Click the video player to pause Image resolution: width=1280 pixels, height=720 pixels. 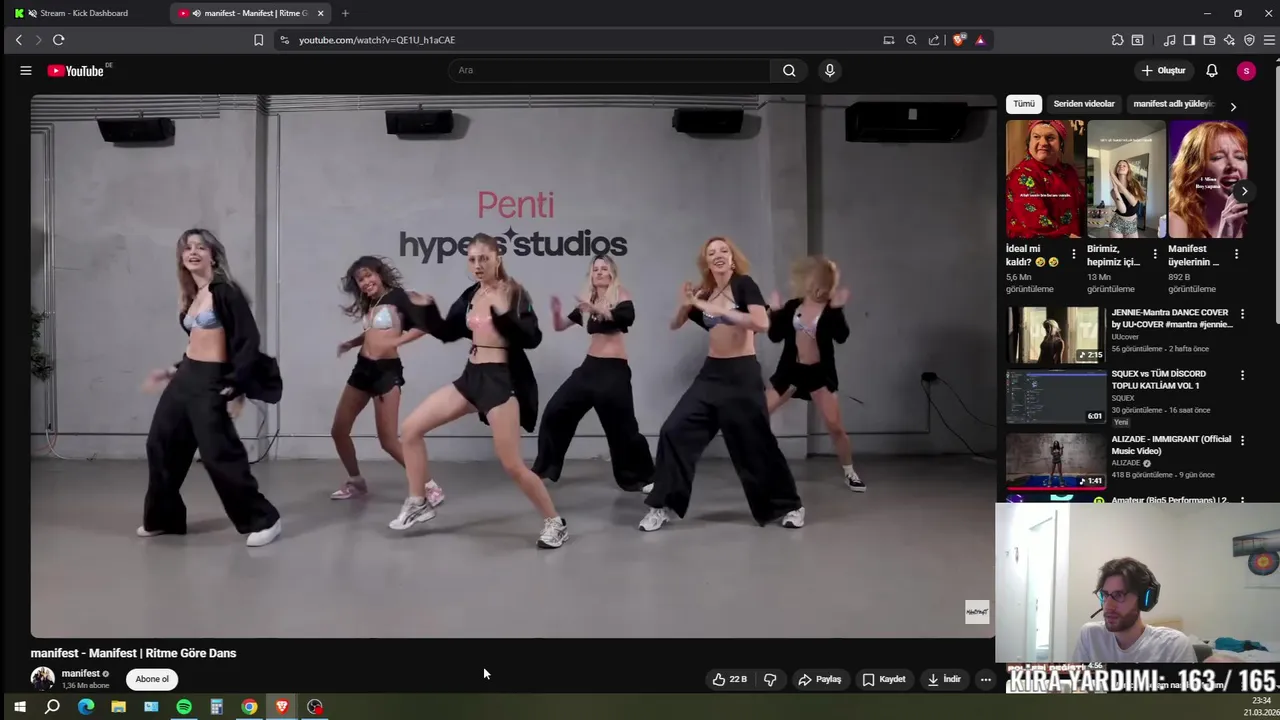coord(513,366)
